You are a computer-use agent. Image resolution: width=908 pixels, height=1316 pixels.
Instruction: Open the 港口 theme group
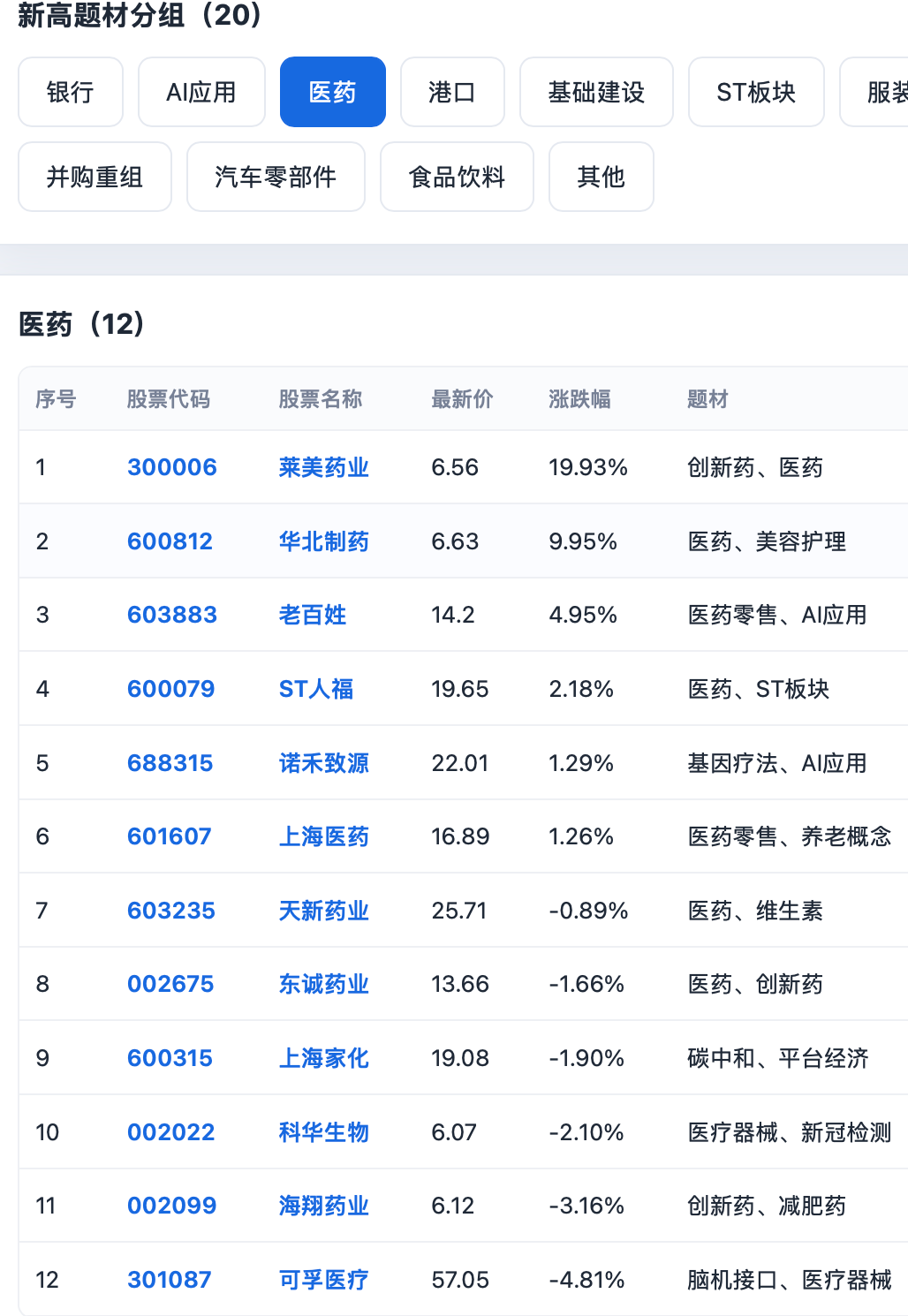tap(452, 92)
